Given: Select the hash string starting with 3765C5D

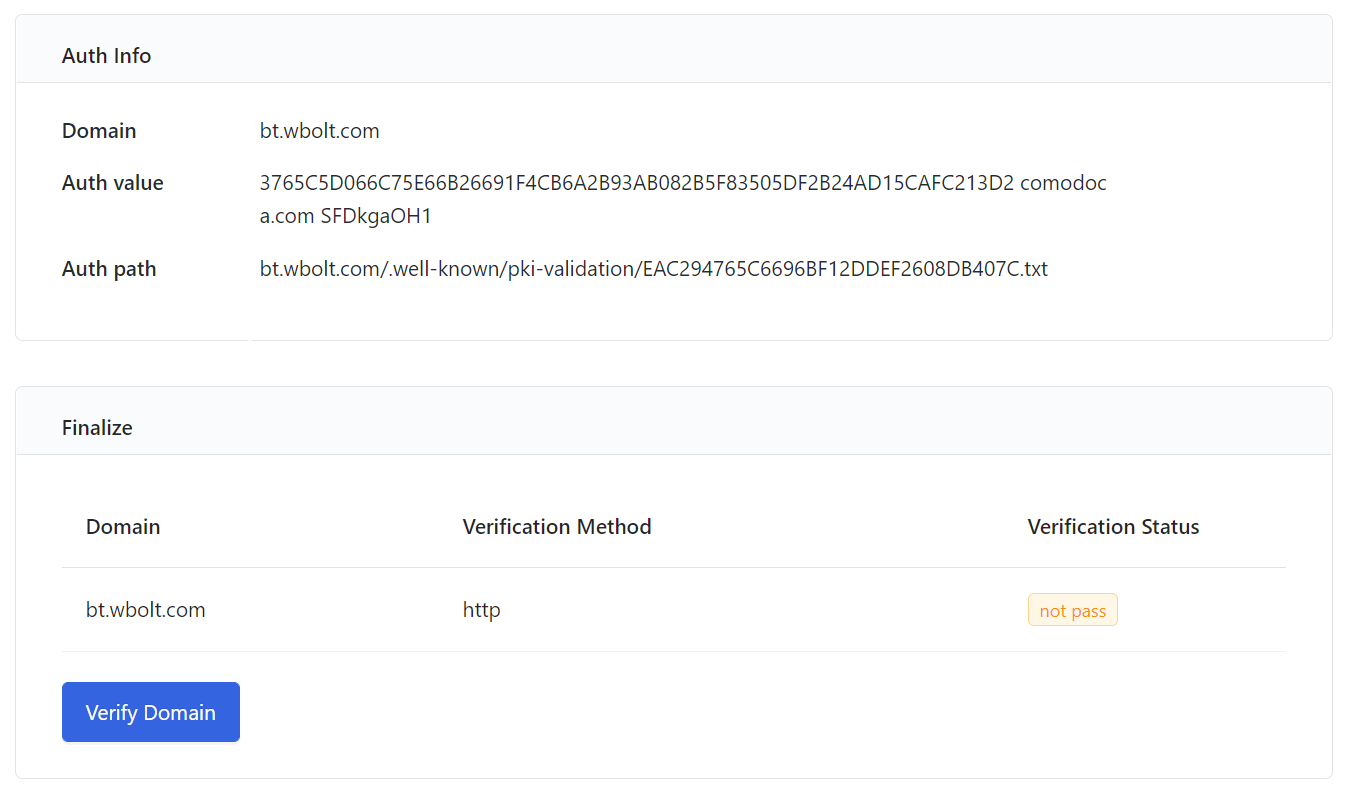Looking at the screenshot, I should coord(636,183).
